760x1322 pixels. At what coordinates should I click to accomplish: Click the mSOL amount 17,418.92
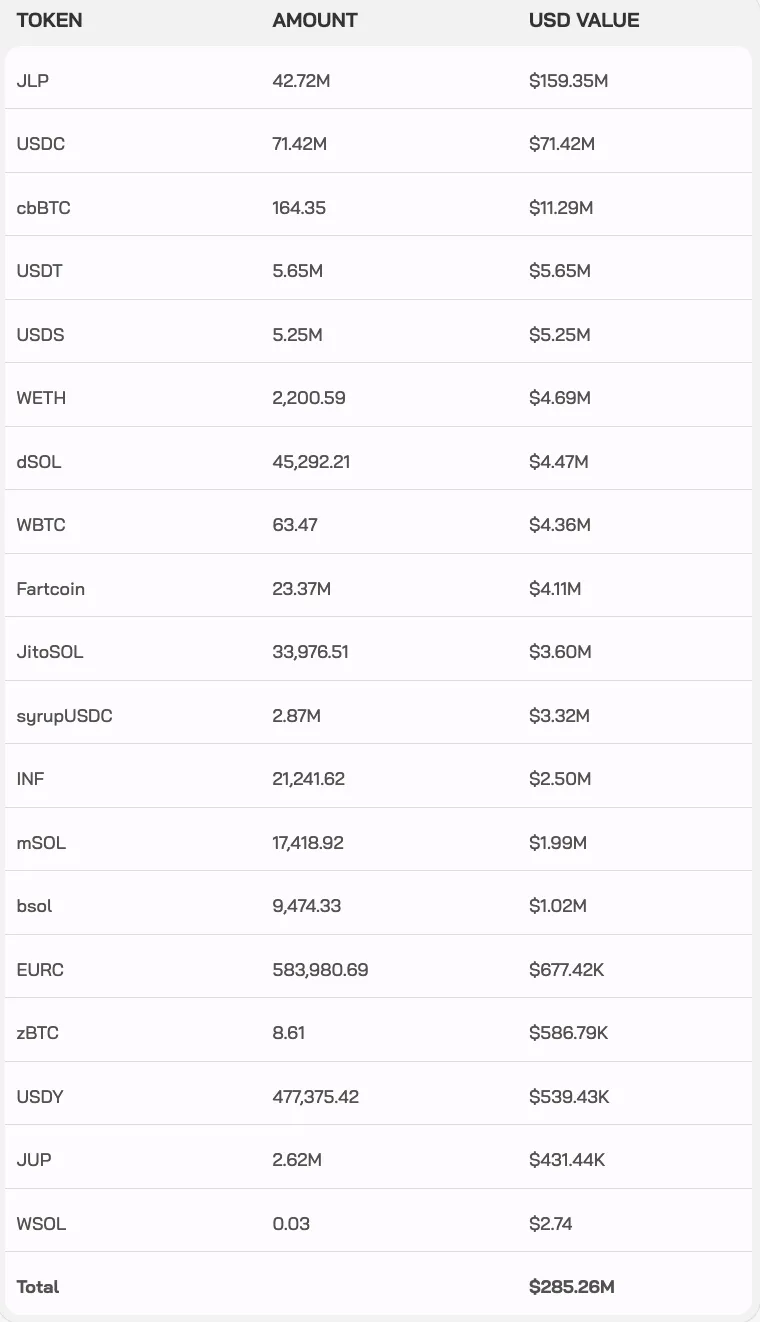click(x=308, y=842)
